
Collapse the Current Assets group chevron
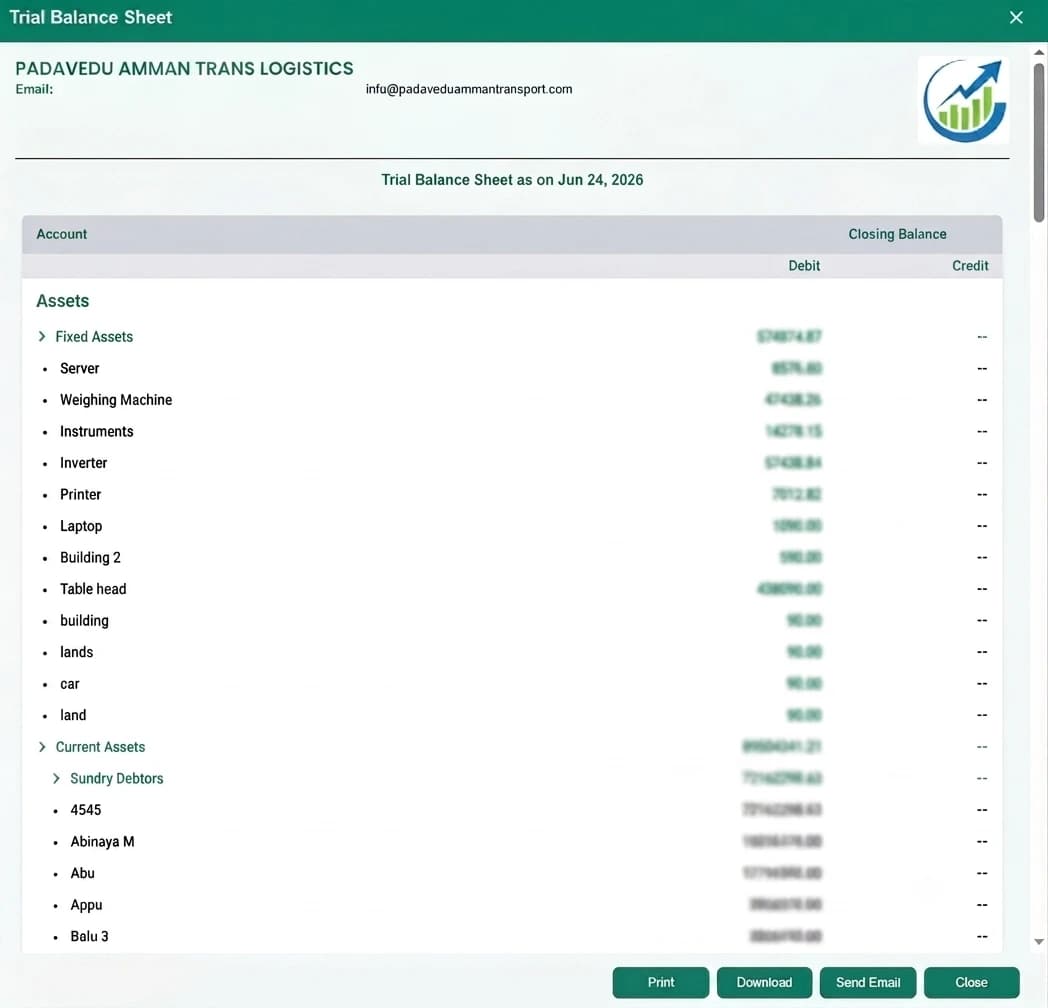point(42,747)
